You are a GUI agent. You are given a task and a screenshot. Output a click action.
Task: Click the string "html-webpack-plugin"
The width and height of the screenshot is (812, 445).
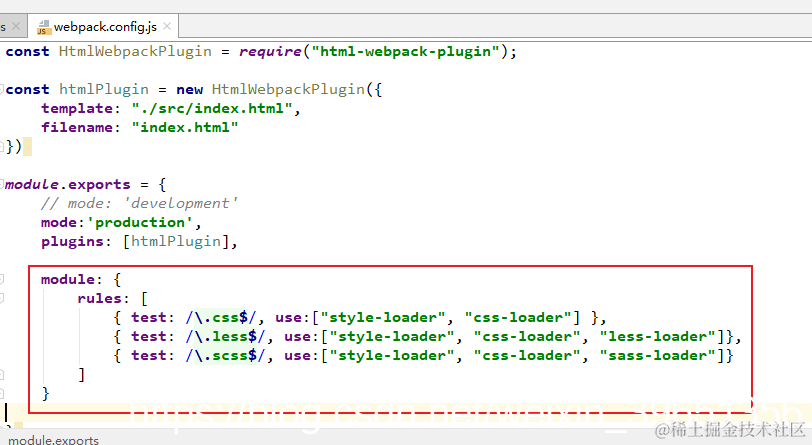[x=405, y=51]
